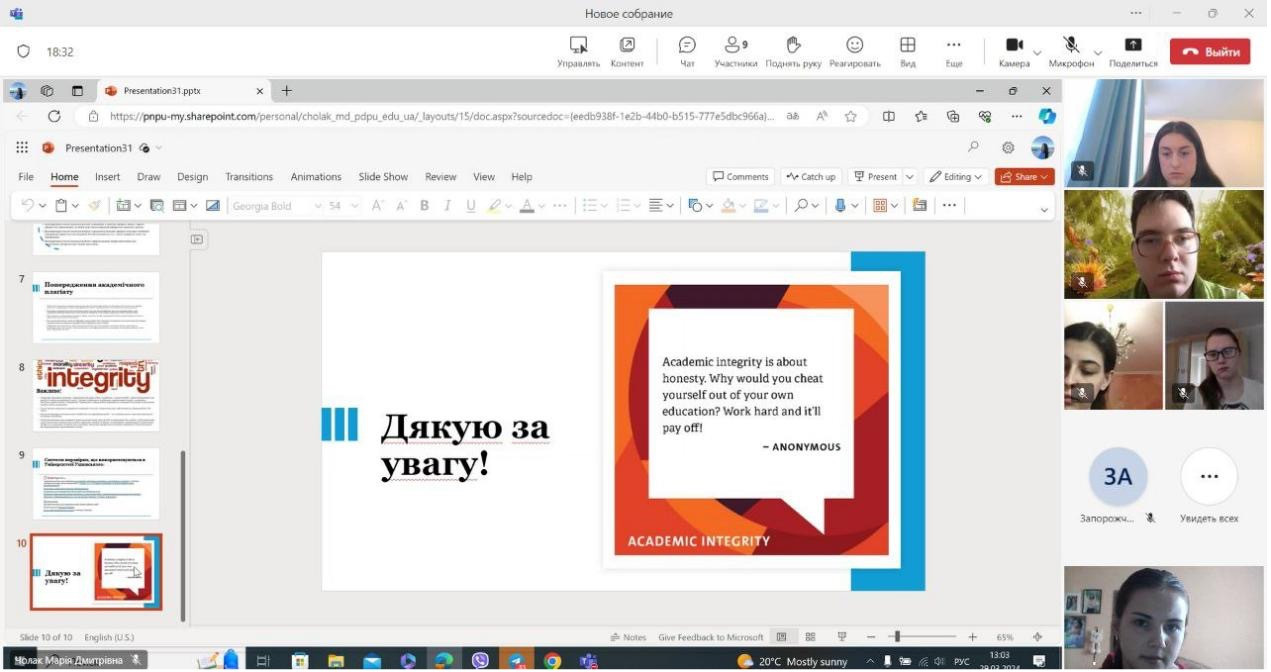This screenshot has height=672, width=1271.
Task: Open the reactions (Реагировать) menu
Action: pyautogui.click(x=854, y=46)
